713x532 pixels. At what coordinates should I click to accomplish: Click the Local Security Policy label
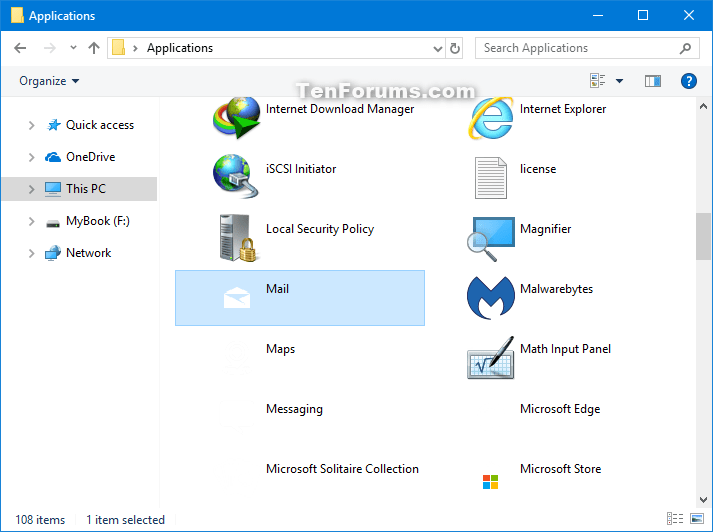(320, 229)
